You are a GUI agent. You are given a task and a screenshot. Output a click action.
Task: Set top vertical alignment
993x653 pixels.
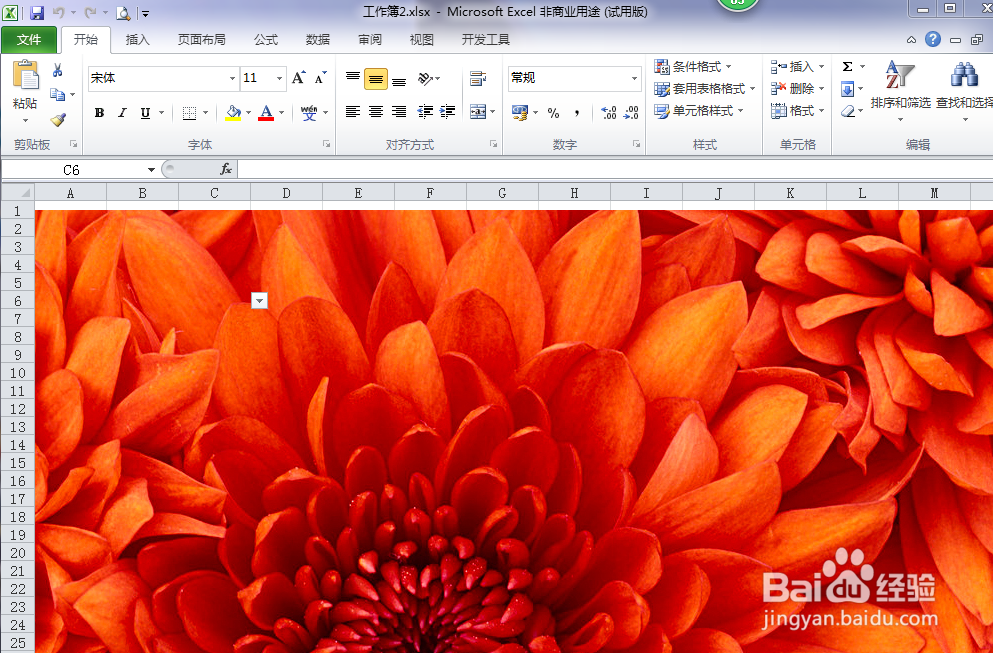[x=353, y=78]
